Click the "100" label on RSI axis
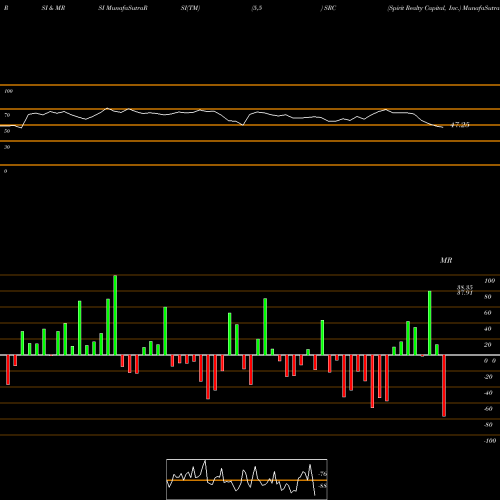The height and width of the screenshot is (500, 500). (8, 91)
